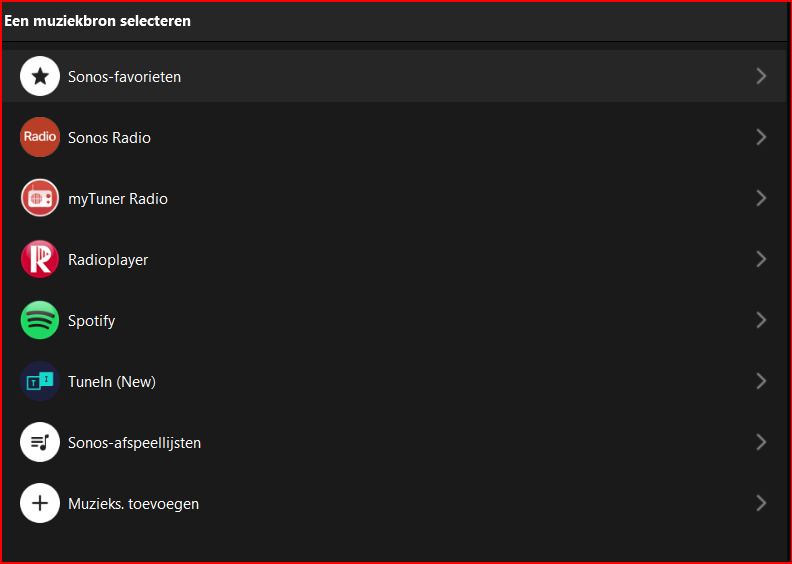The height and width of the screenshot is (564, 792).
Task: Click the Sonos-afspeellijsten playlist icon
Action: [x=40, y=442]
